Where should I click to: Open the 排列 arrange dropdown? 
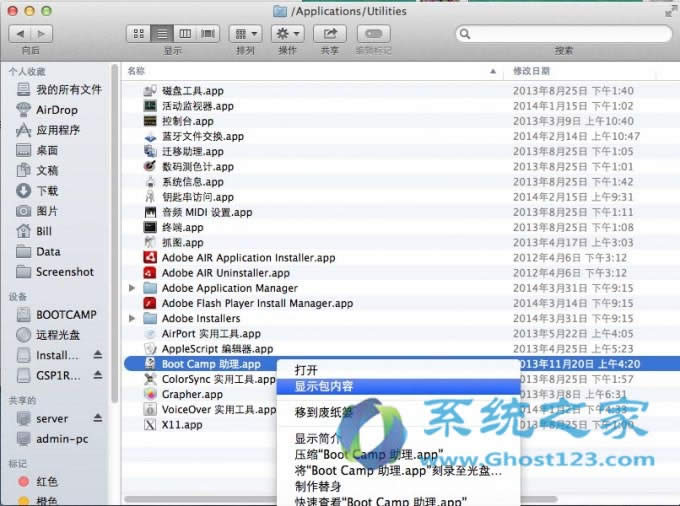(x=245, y=33)
